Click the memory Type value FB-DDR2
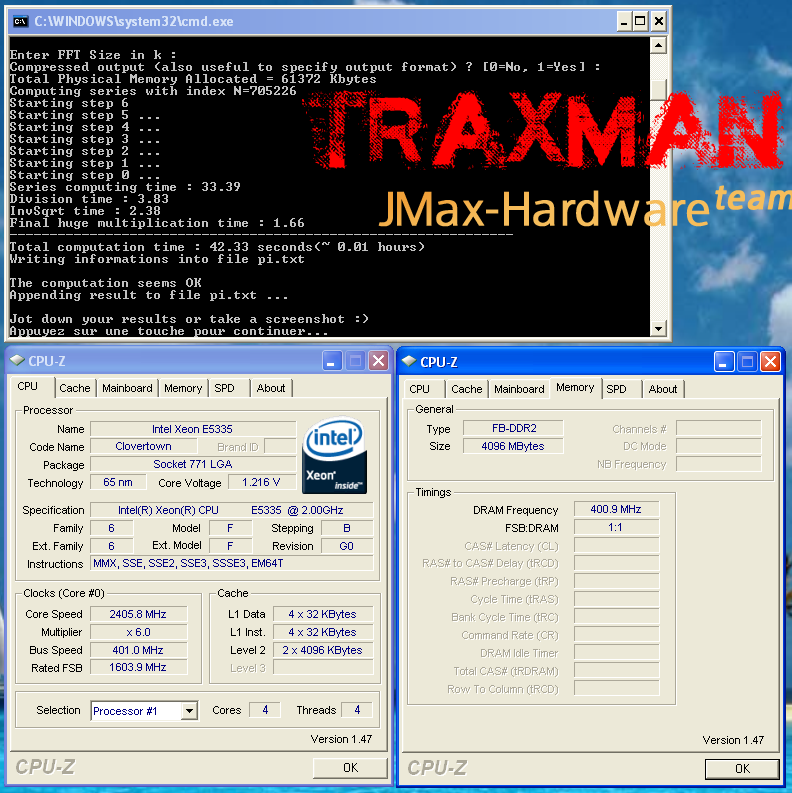792x793 pixels. pos(513,428)
